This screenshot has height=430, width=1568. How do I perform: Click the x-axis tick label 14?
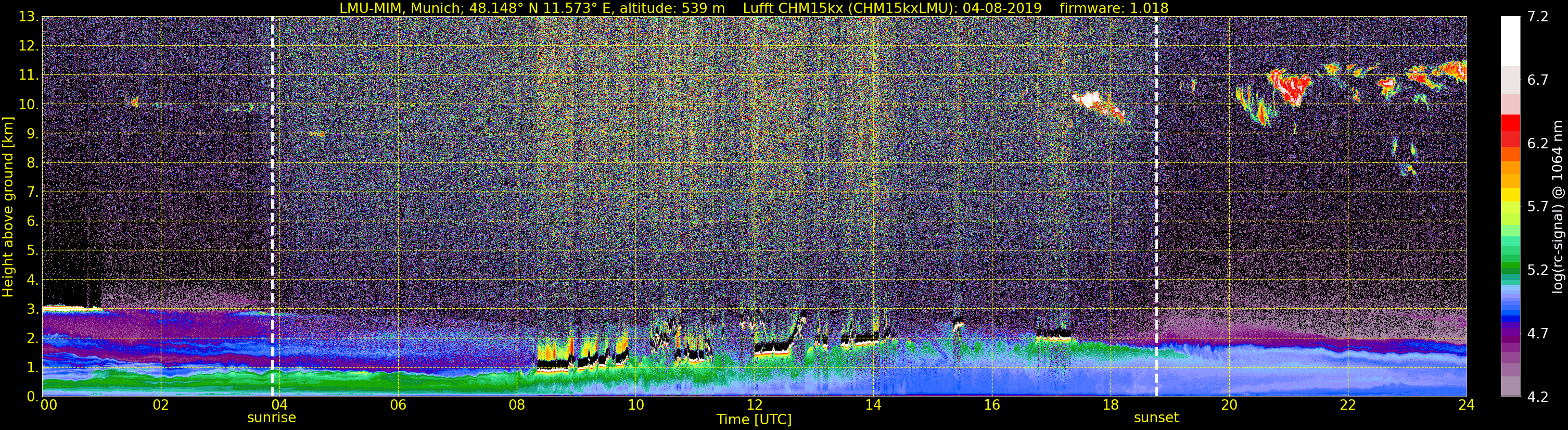coord(873,405)
